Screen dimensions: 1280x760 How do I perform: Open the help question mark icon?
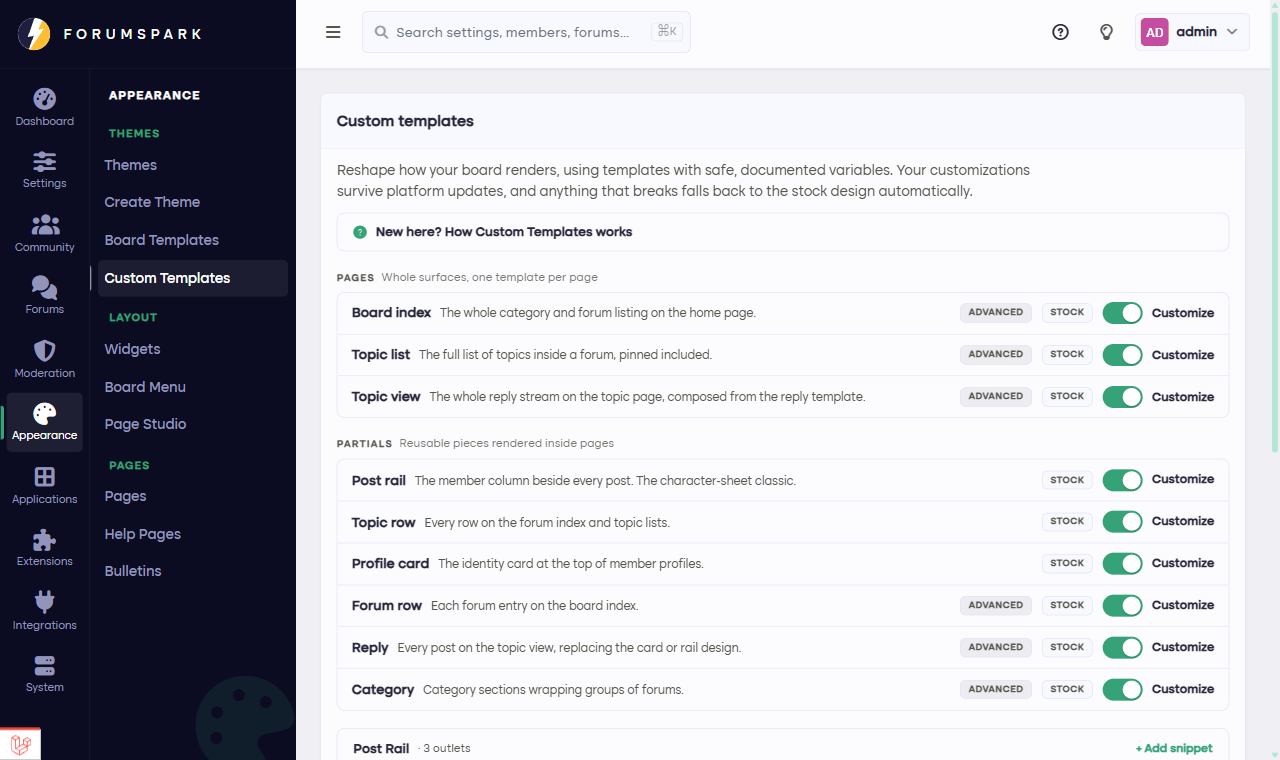click(x=1060, y=32)
